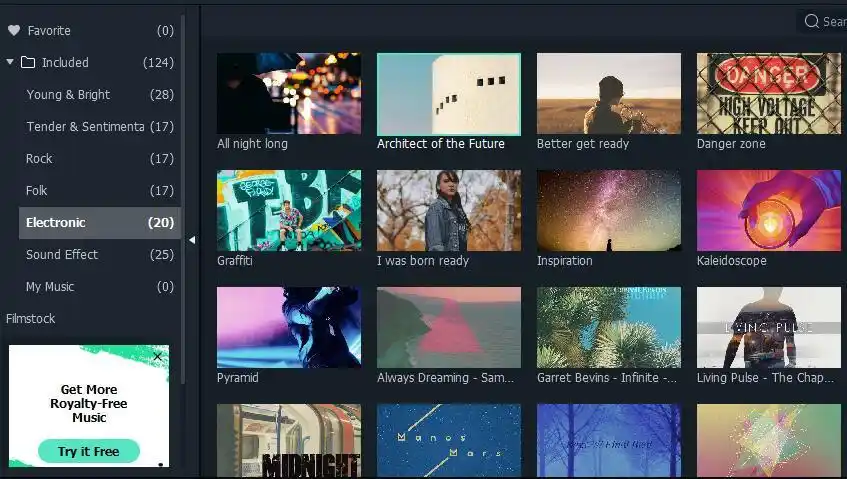
Task: Click the Included folder icon
Action: click(x=28, y=62)
